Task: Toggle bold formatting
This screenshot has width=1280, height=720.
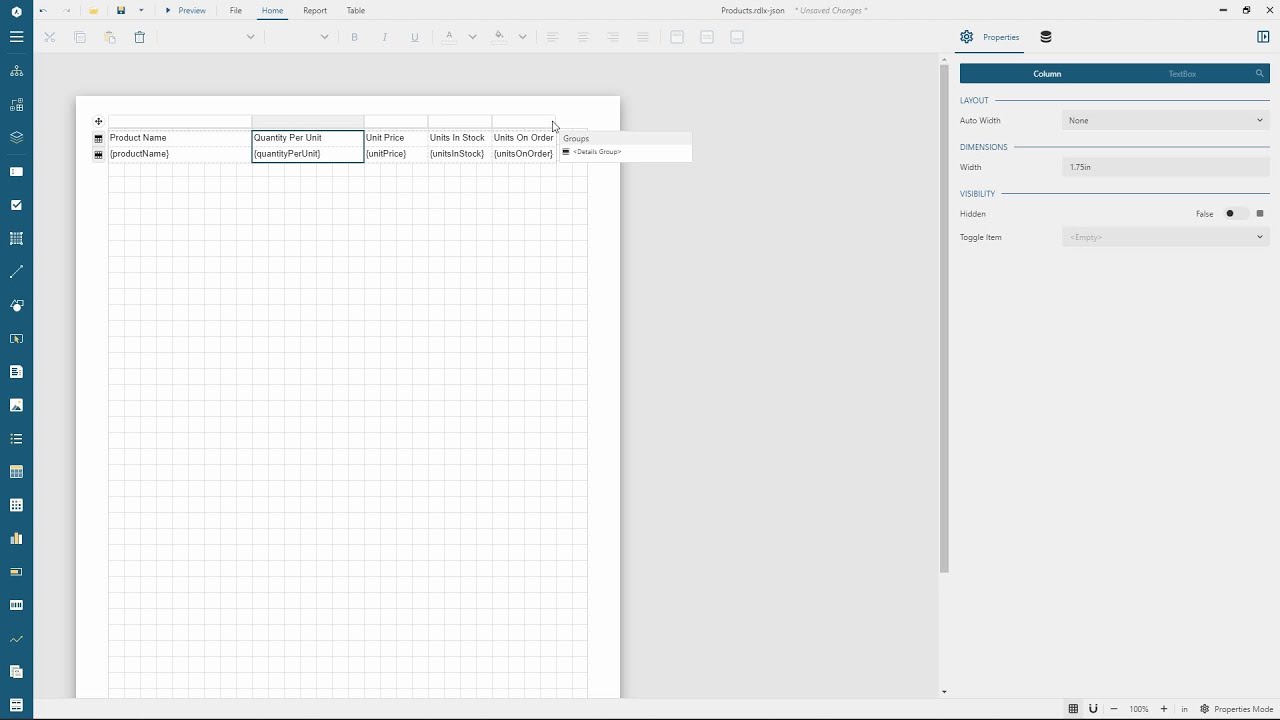Action: tap(354, 37)
